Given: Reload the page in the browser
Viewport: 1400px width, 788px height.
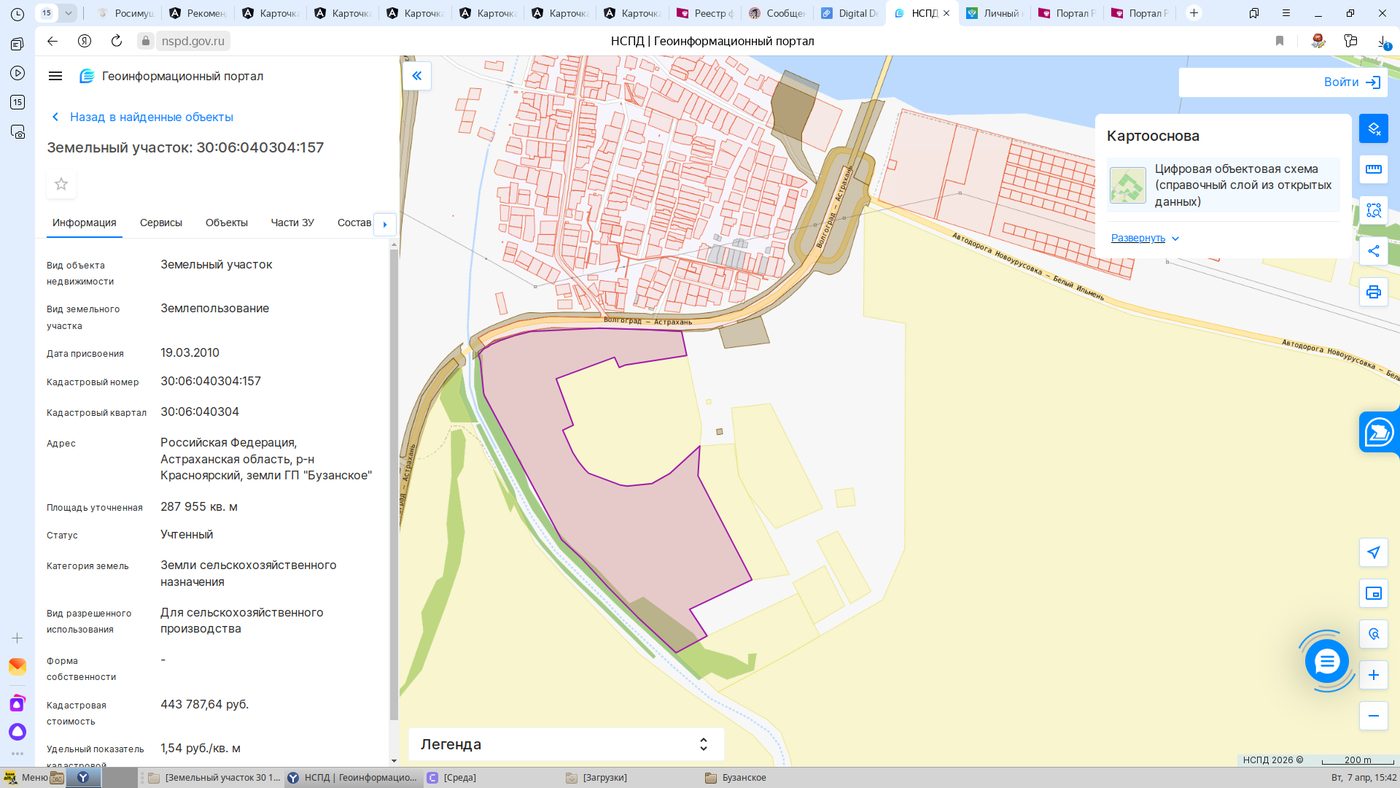Looking at the screenshot, I should (x=116, y=41).
